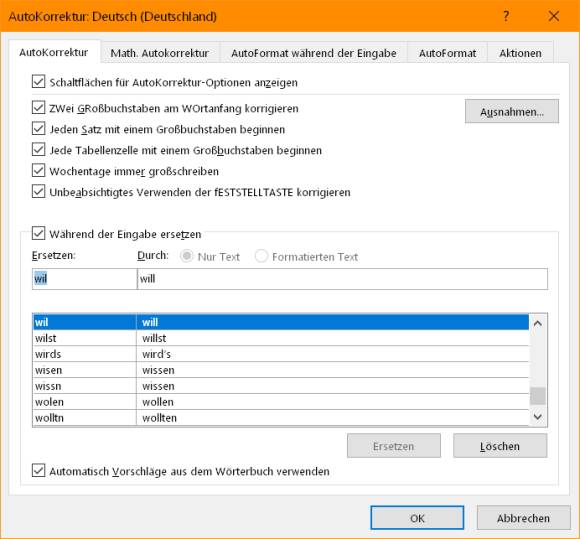This screenshot has height=539, width=580.
Task: Click the help question mark icon
Action: 506,16
